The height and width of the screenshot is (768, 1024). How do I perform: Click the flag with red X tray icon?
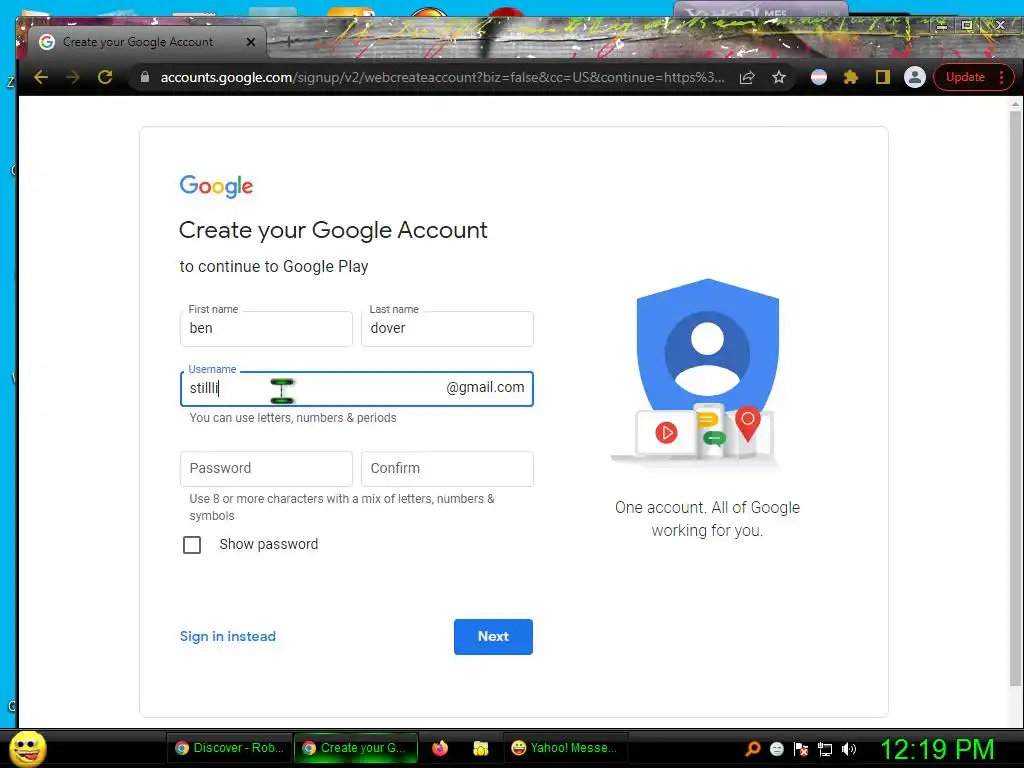pos(801,749)
